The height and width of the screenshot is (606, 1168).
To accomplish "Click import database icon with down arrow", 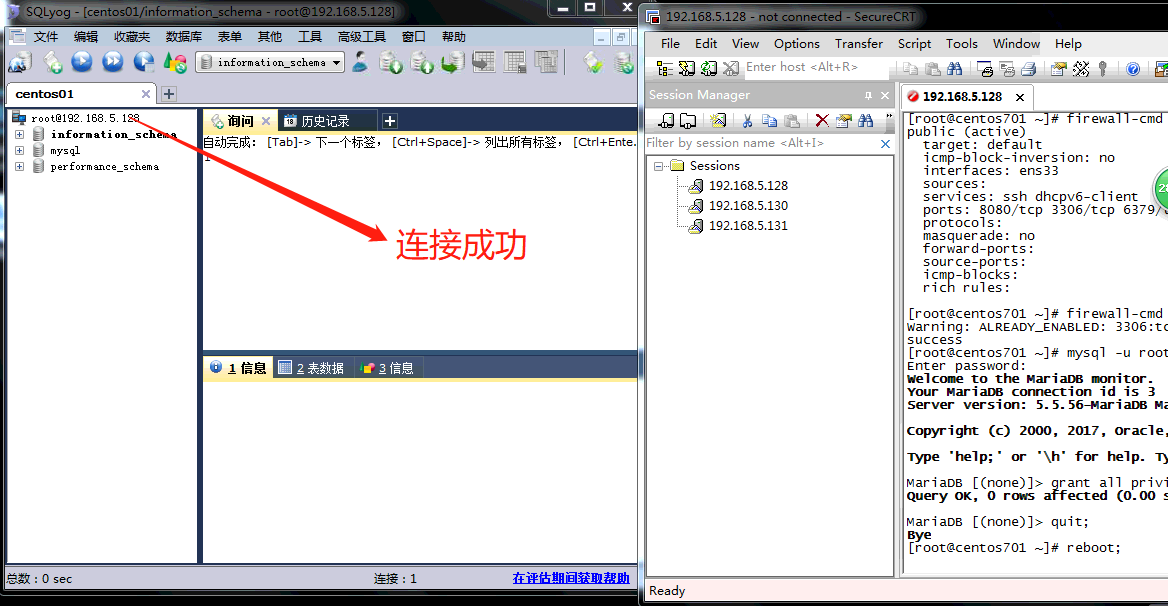I will click(390, 63).
